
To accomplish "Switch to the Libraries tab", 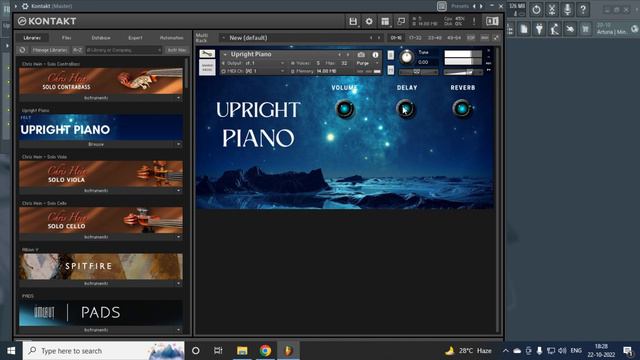I will 32,38.
